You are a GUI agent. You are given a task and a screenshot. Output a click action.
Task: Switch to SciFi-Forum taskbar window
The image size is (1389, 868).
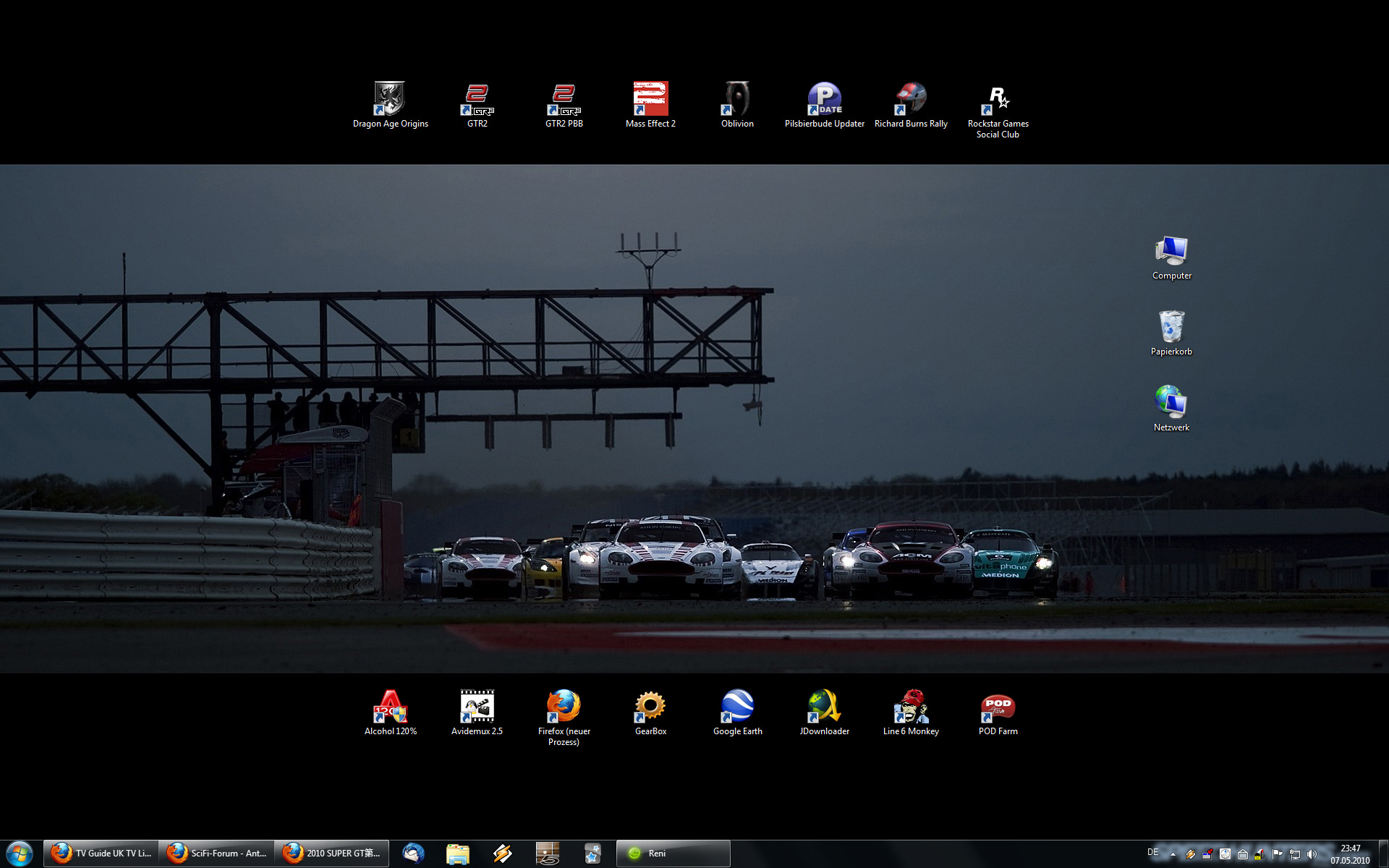pyautogui.click(x=217, y=854)
